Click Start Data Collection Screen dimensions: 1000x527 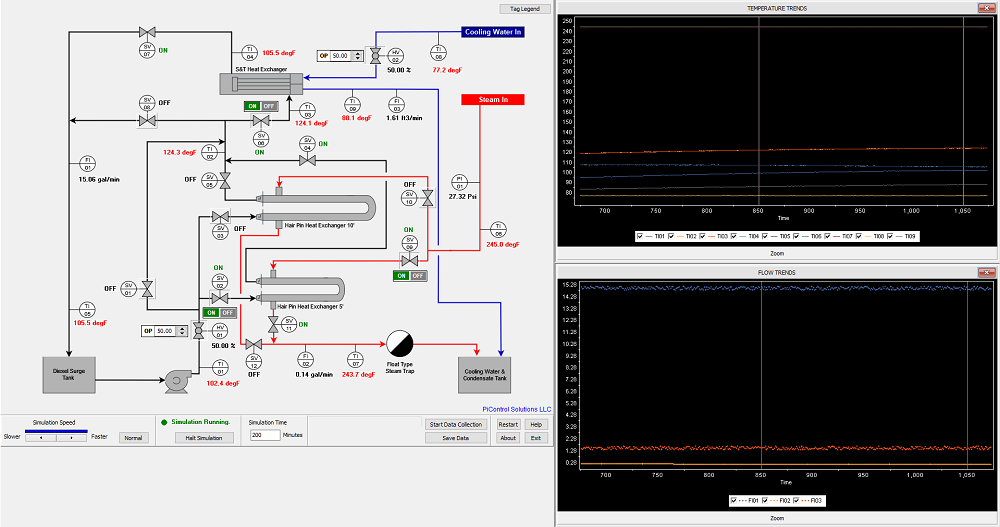coord(456,424)
